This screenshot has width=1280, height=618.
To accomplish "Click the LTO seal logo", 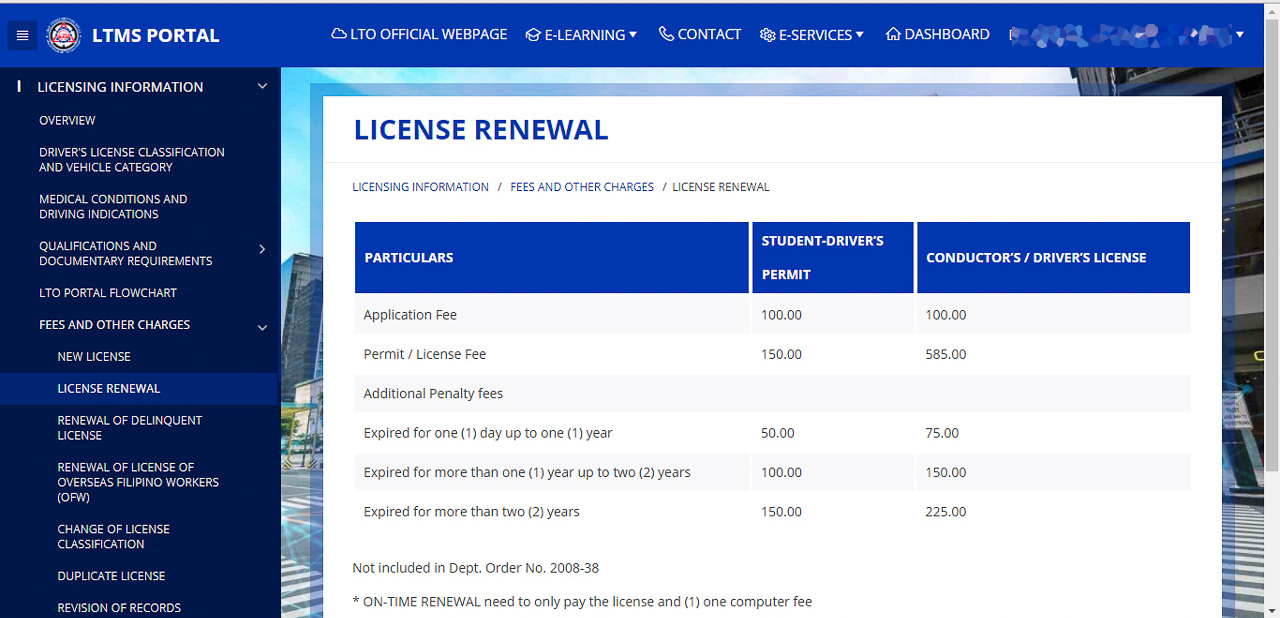I will [x=64, y=36].
